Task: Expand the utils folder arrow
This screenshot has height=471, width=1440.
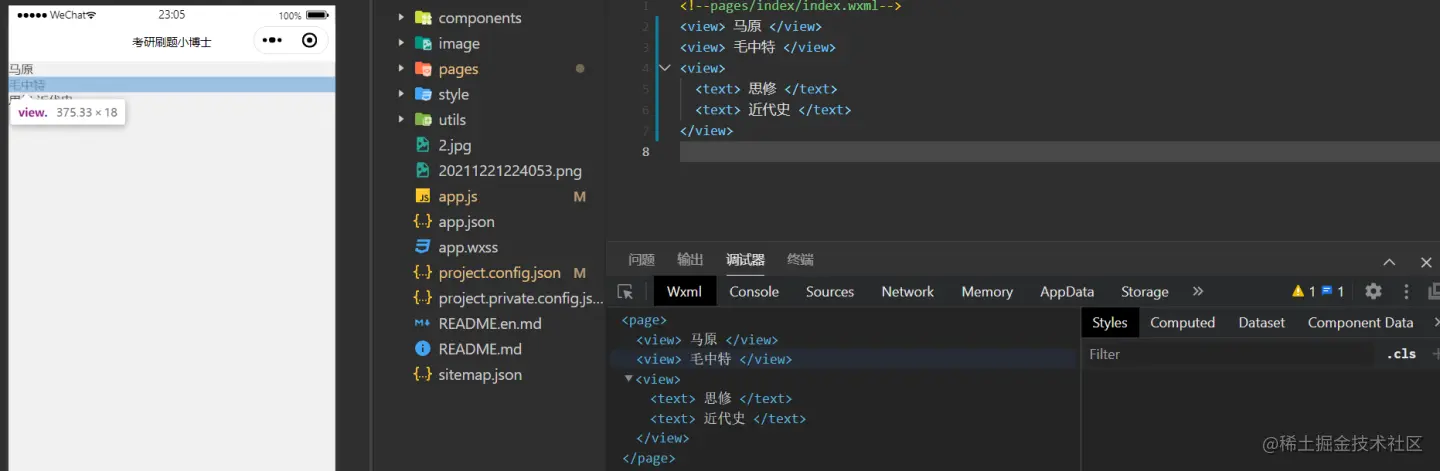Action: [401, 119]
